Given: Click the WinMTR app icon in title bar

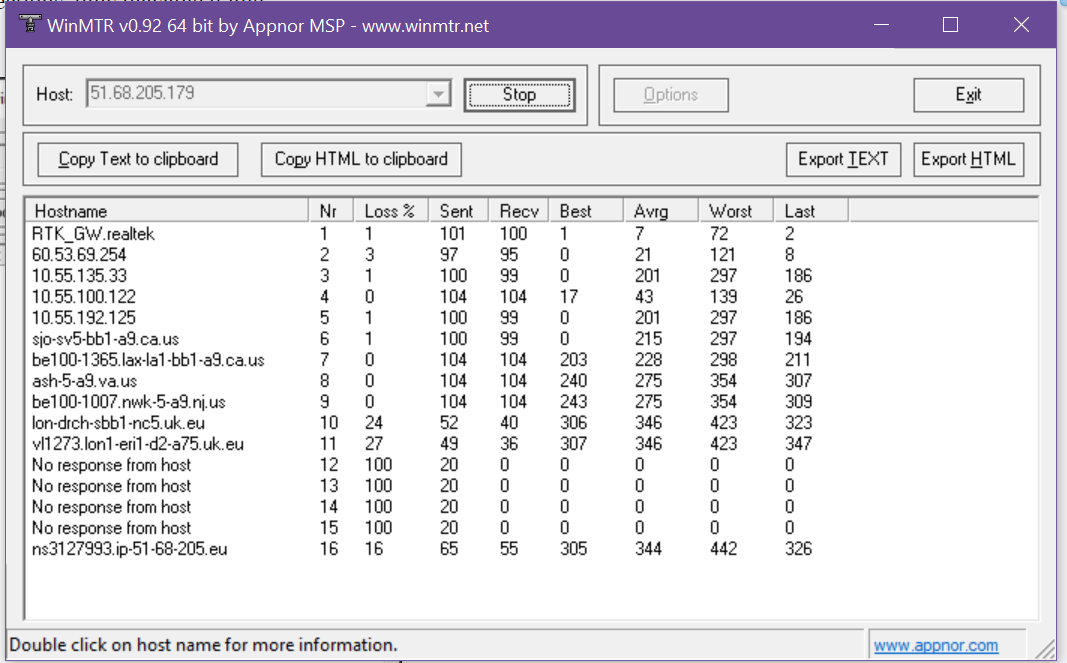Looking at the screenshot, I should [29, 25].
